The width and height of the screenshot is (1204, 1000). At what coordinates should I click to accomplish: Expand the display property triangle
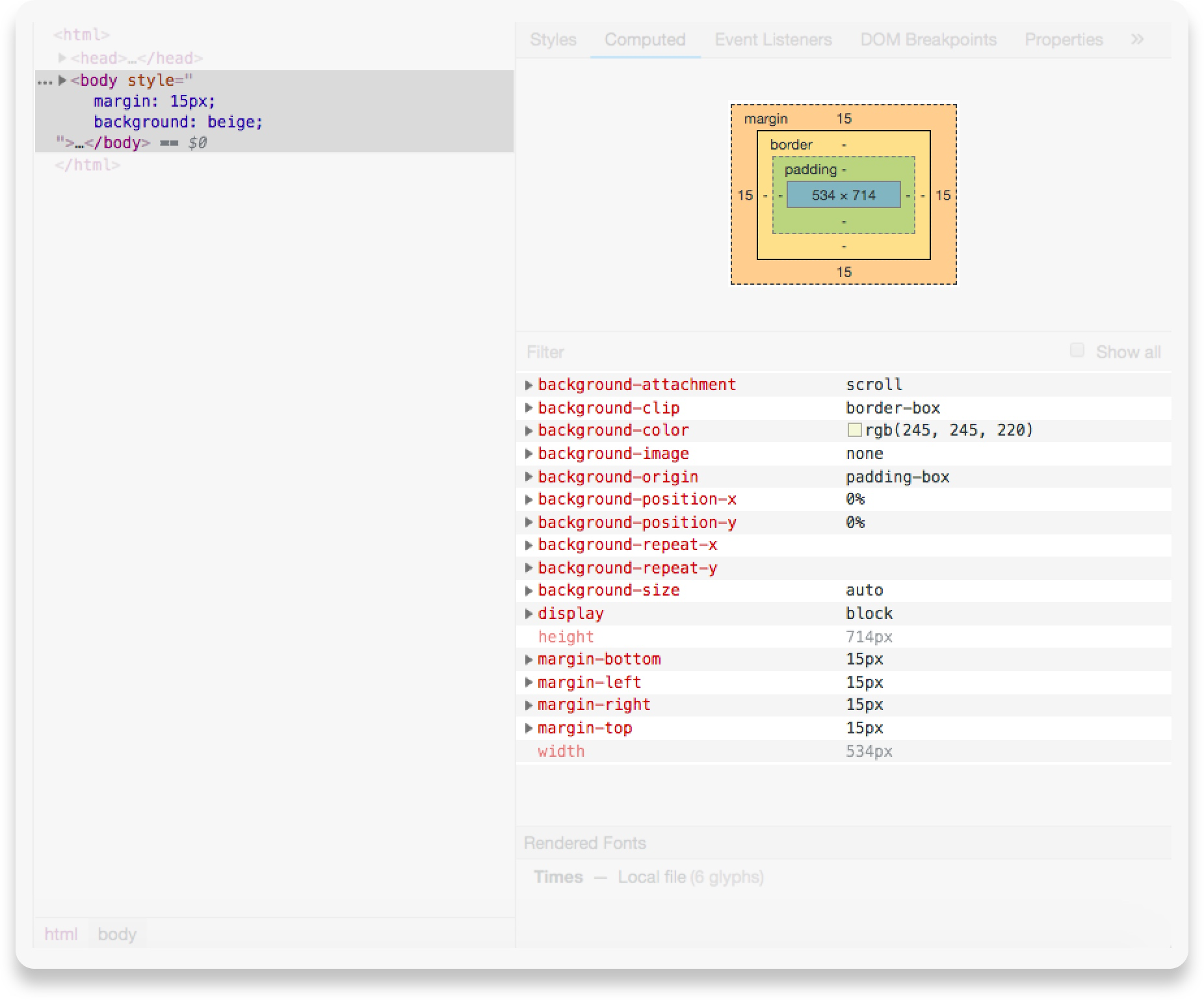(x=529, y=614)
